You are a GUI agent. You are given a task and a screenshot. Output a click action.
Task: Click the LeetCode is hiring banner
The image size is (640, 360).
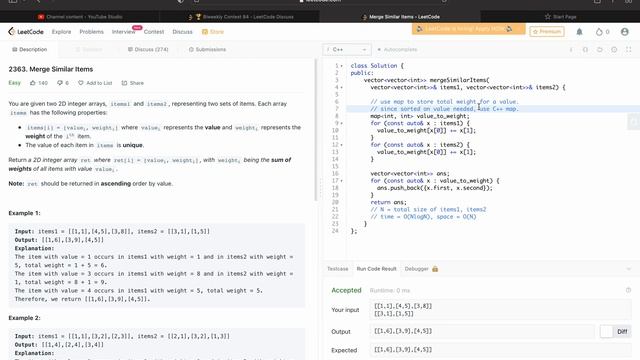pyautogui.click(x=468, y=29)
